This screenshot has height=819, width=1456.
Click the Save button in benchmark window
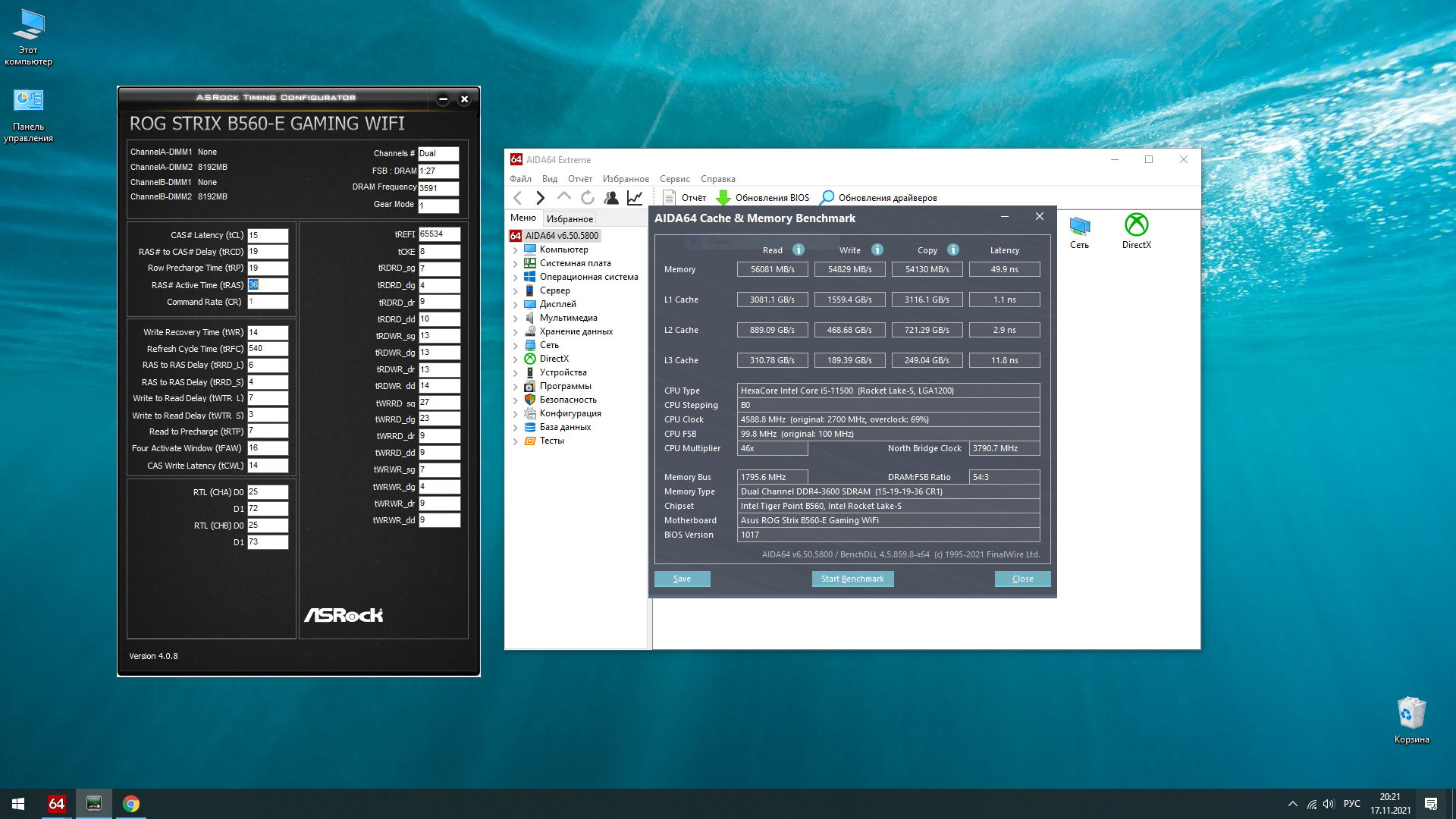tap(682, 579)
